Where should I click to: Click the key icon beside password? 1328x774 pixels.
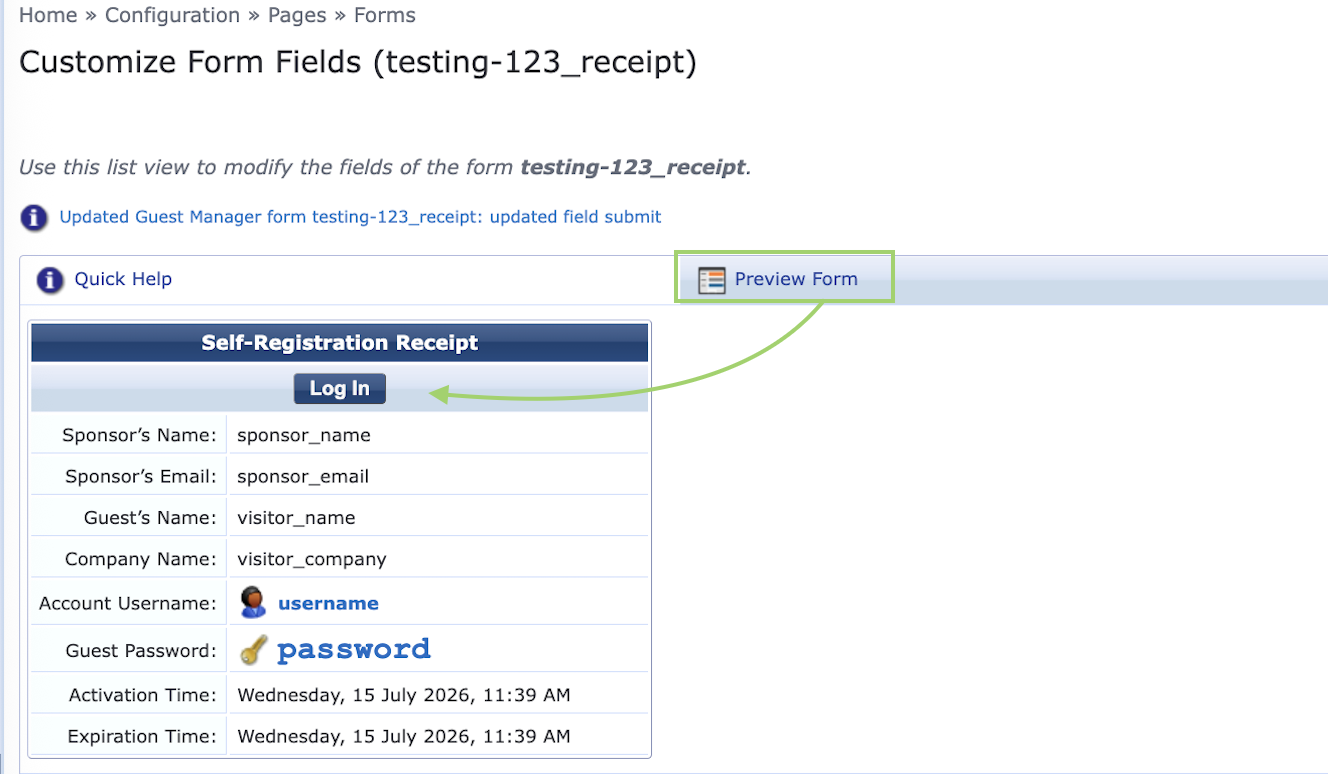click(x=254, y=650)
